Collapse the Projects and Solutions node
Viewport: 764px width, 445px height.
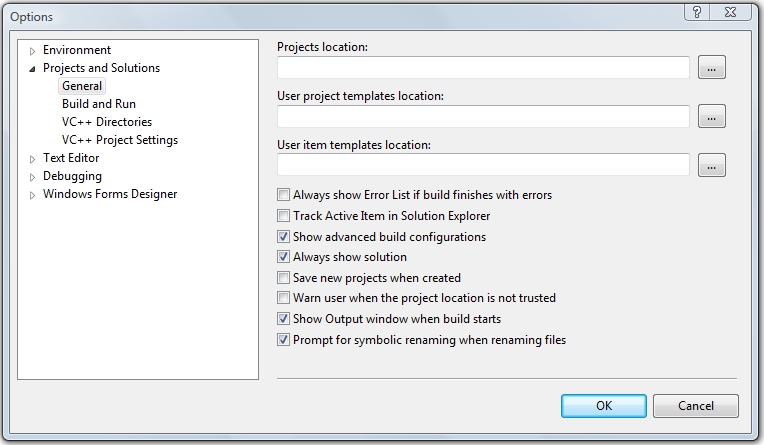[33, 69]
